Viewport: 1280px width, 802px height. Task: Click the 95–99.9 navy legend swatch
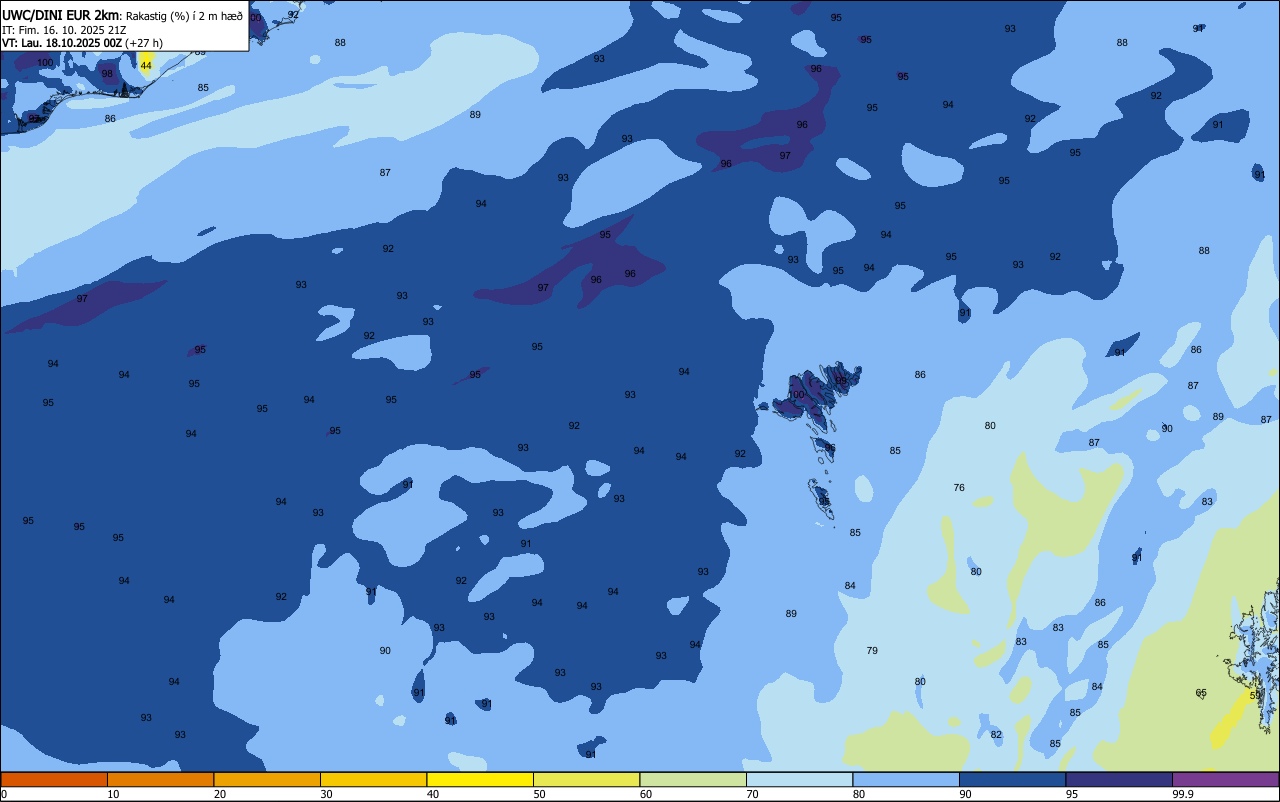tap(1119, 779)
